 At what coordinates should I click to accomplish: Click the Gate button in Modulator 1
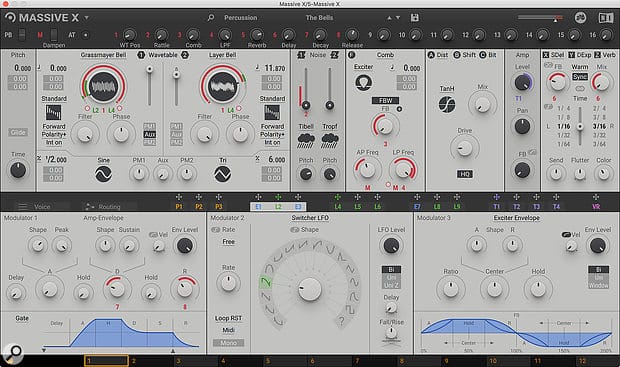(22, 318)
